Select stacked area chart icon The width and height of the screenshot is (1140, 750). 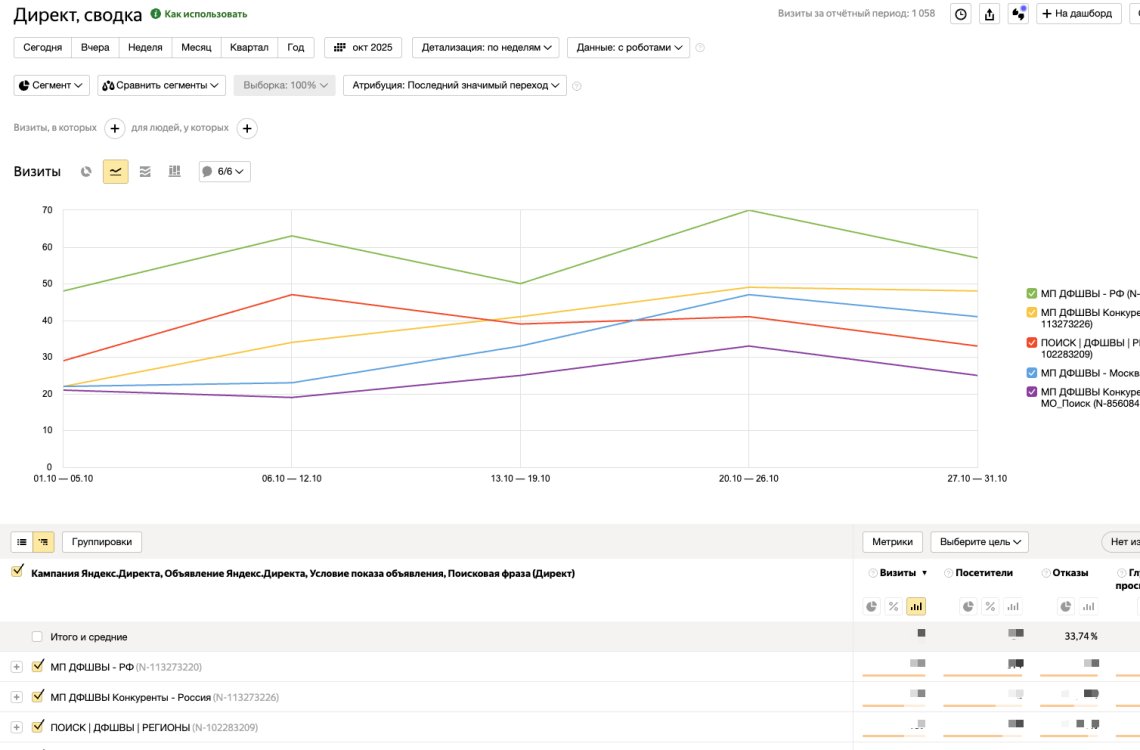click(x=145, y=172)
